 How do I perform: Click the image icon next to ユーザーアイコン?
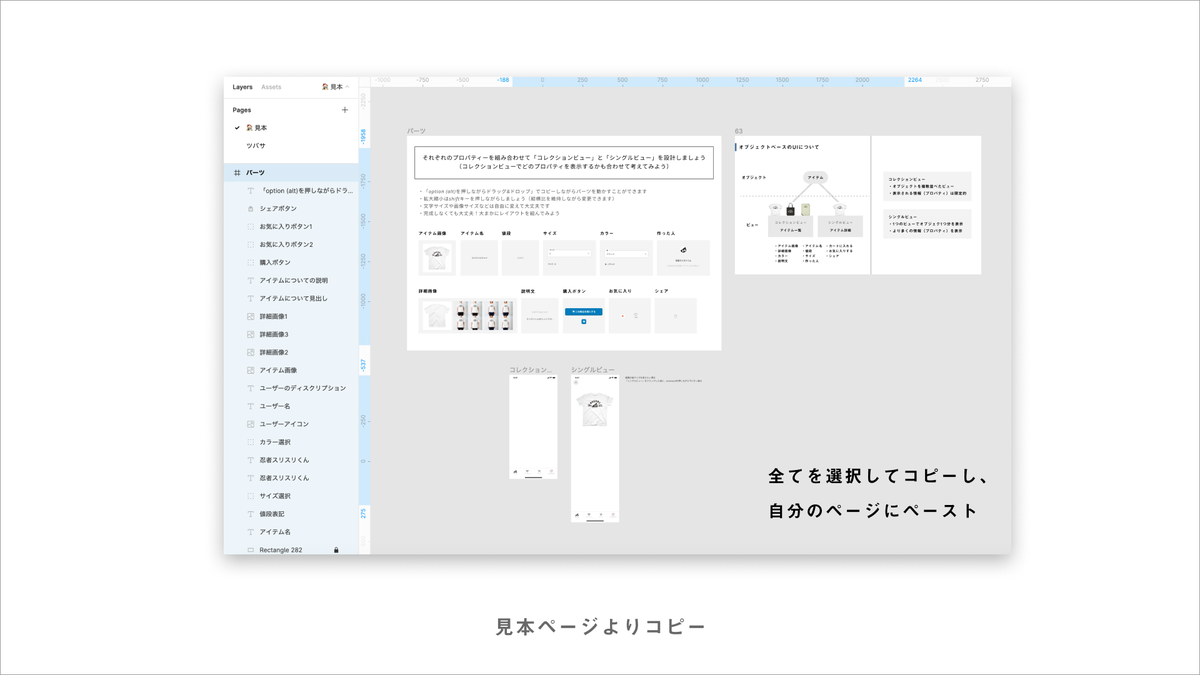coord(250,424)
